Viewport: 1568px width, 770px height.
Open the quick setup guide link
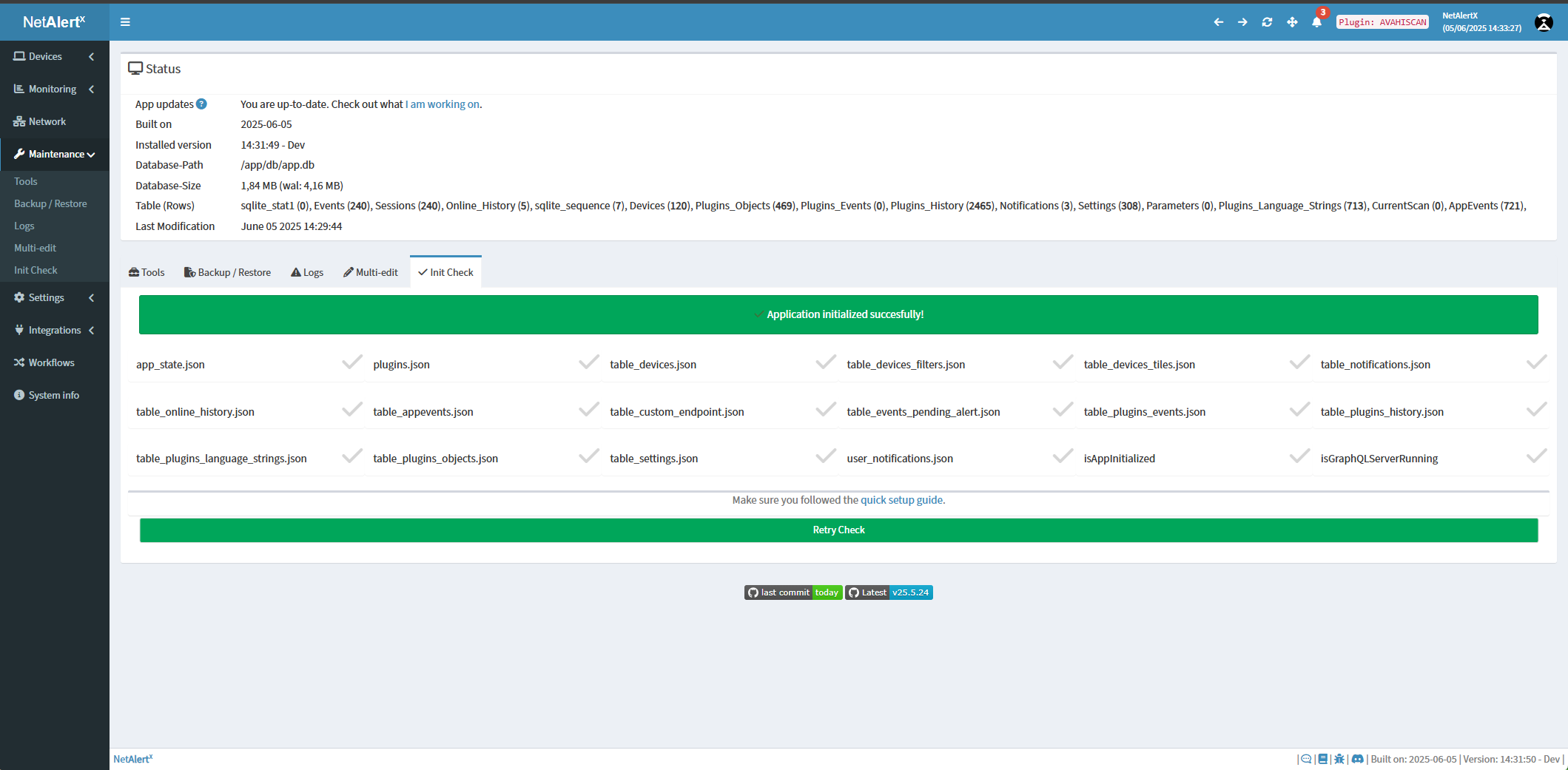coord(901,500)
